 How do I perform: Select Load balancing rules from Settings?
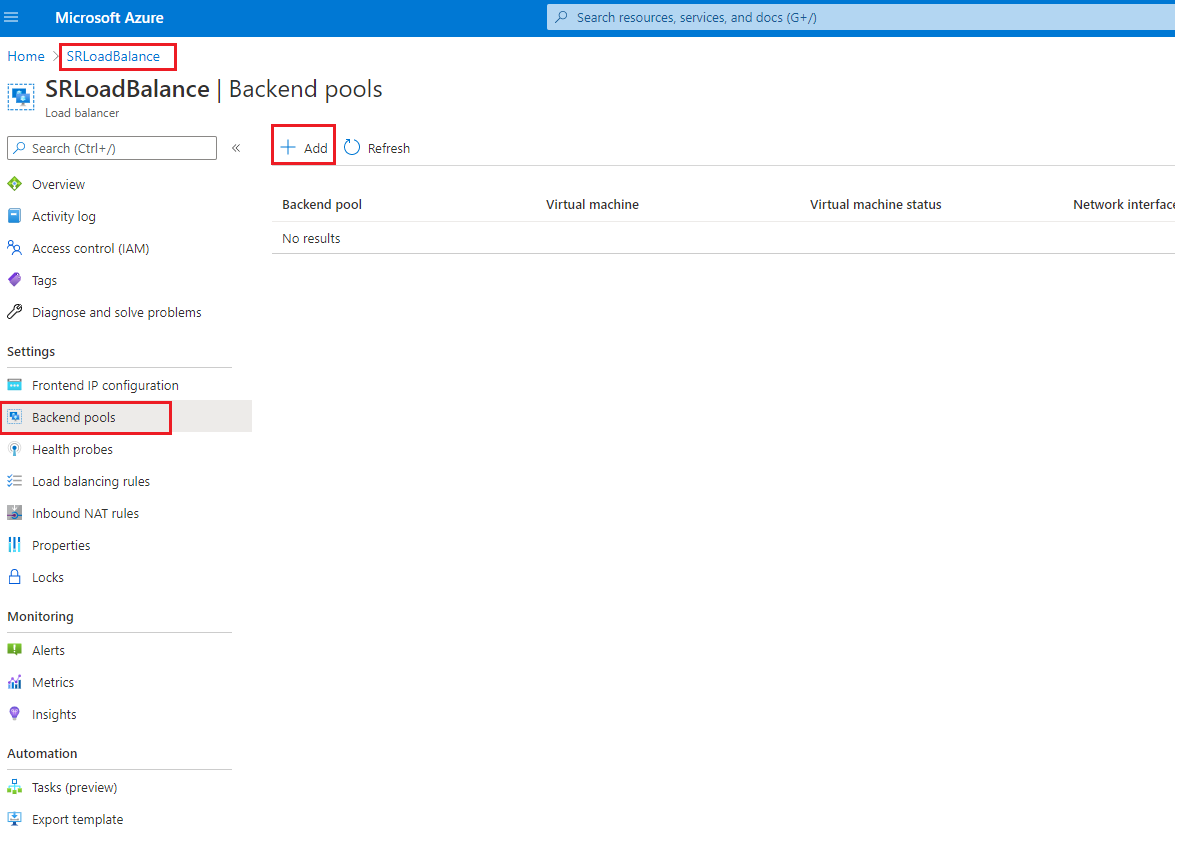click(91, 481)
